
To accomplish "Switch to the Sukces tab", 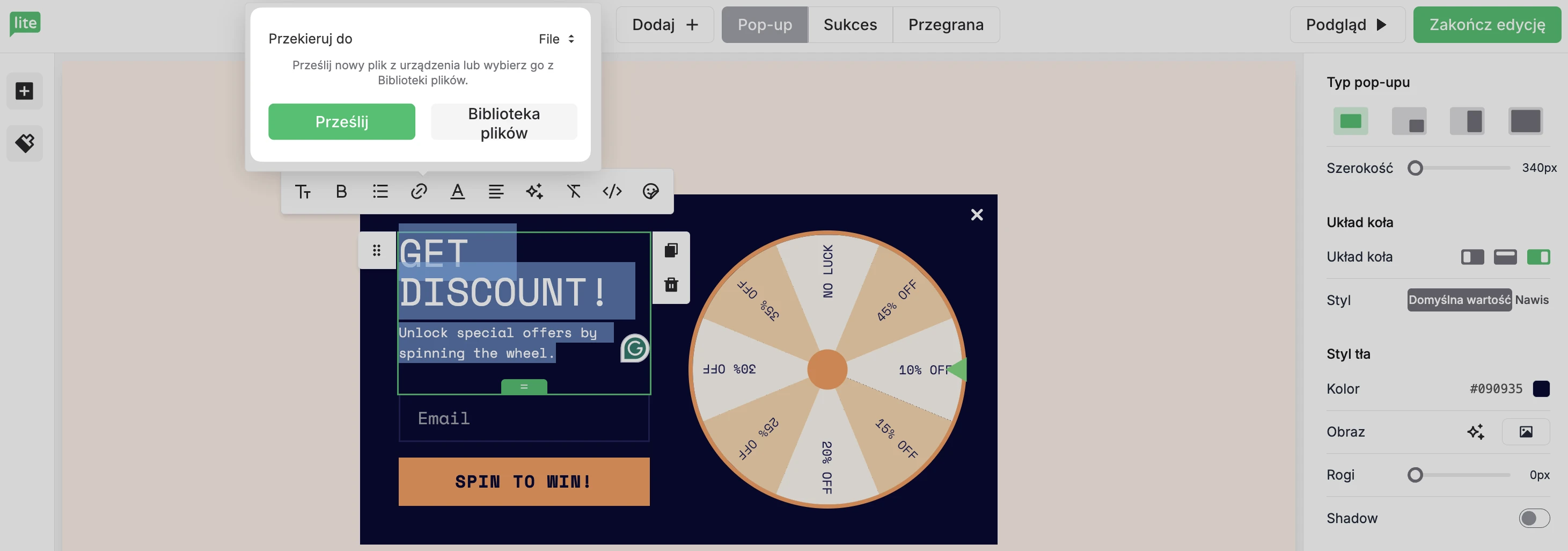I will point(850,25).
